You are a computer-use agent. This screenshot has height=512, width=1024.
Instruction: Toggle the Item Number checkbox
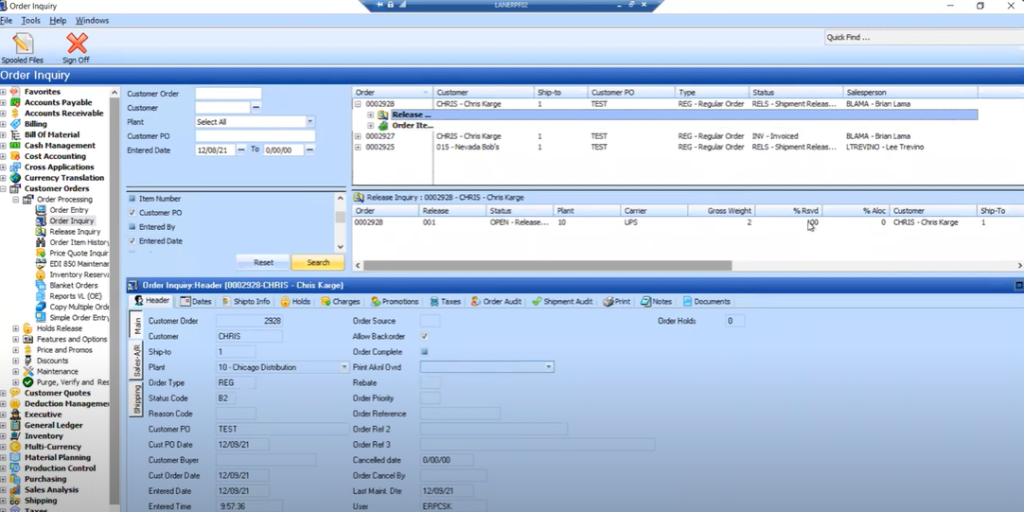pos(132,199)
